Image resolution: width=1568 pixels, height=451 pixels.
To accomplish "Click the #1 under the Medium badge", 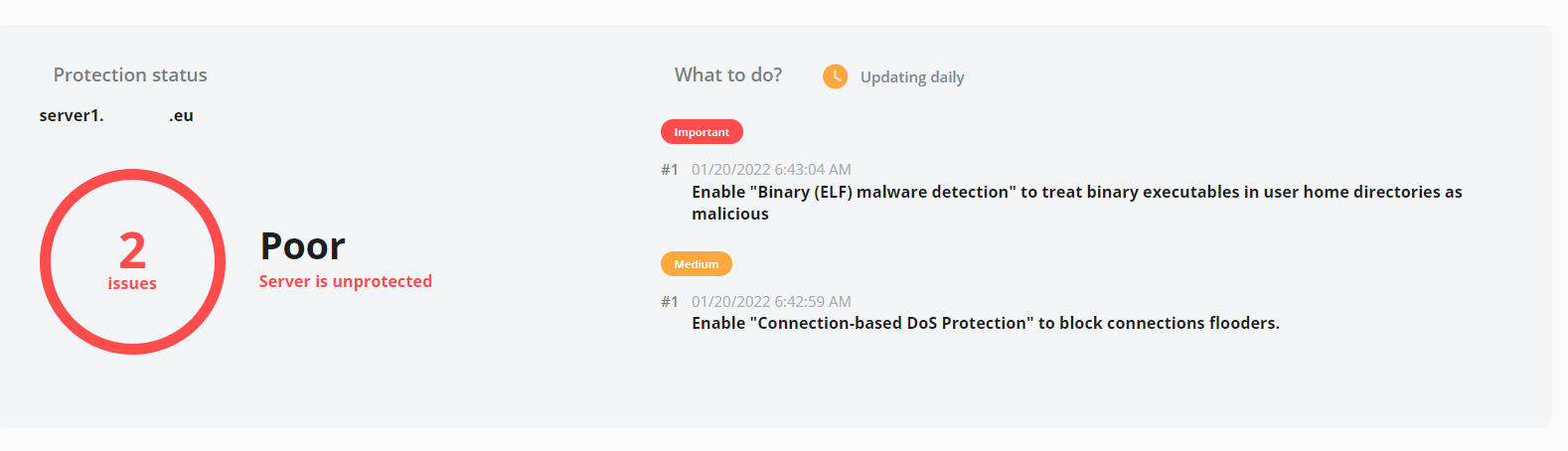I will point(670,302).
